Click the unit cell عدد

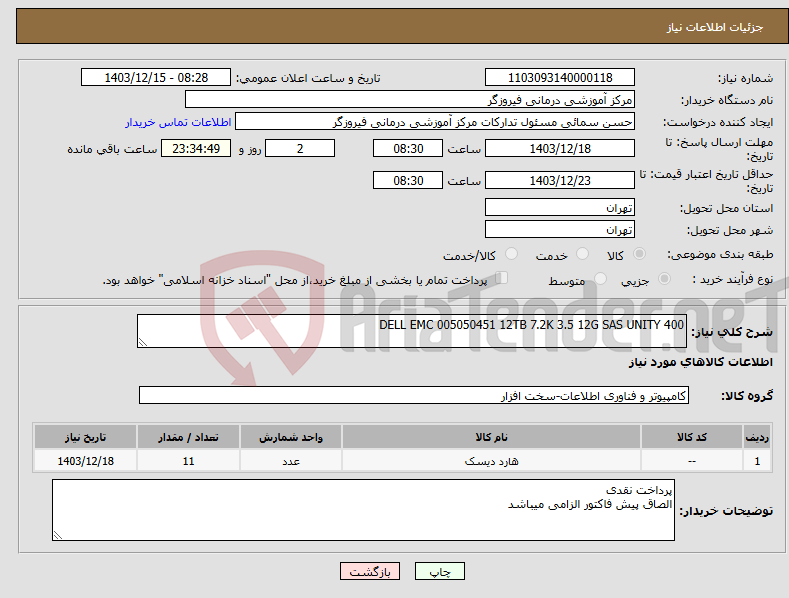click(291, 461)
